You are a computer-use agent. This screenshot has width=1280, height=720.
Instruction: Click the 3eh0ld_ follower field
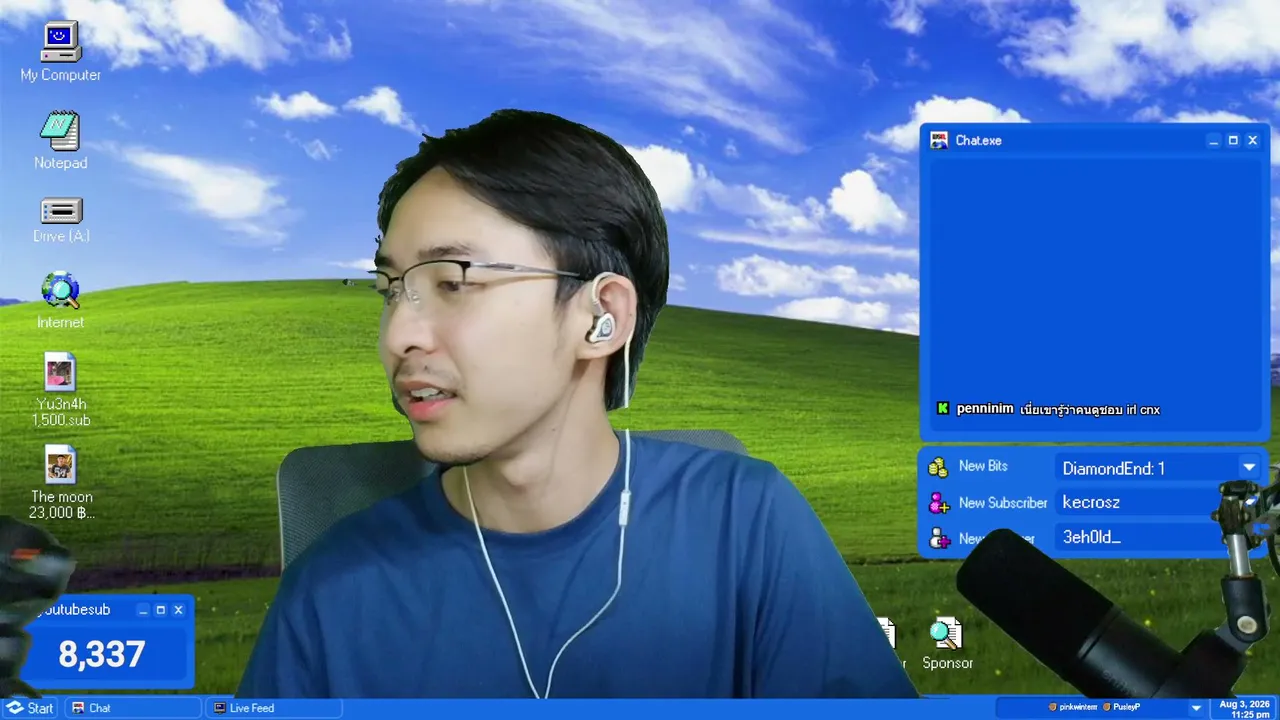click(1141, 537)
